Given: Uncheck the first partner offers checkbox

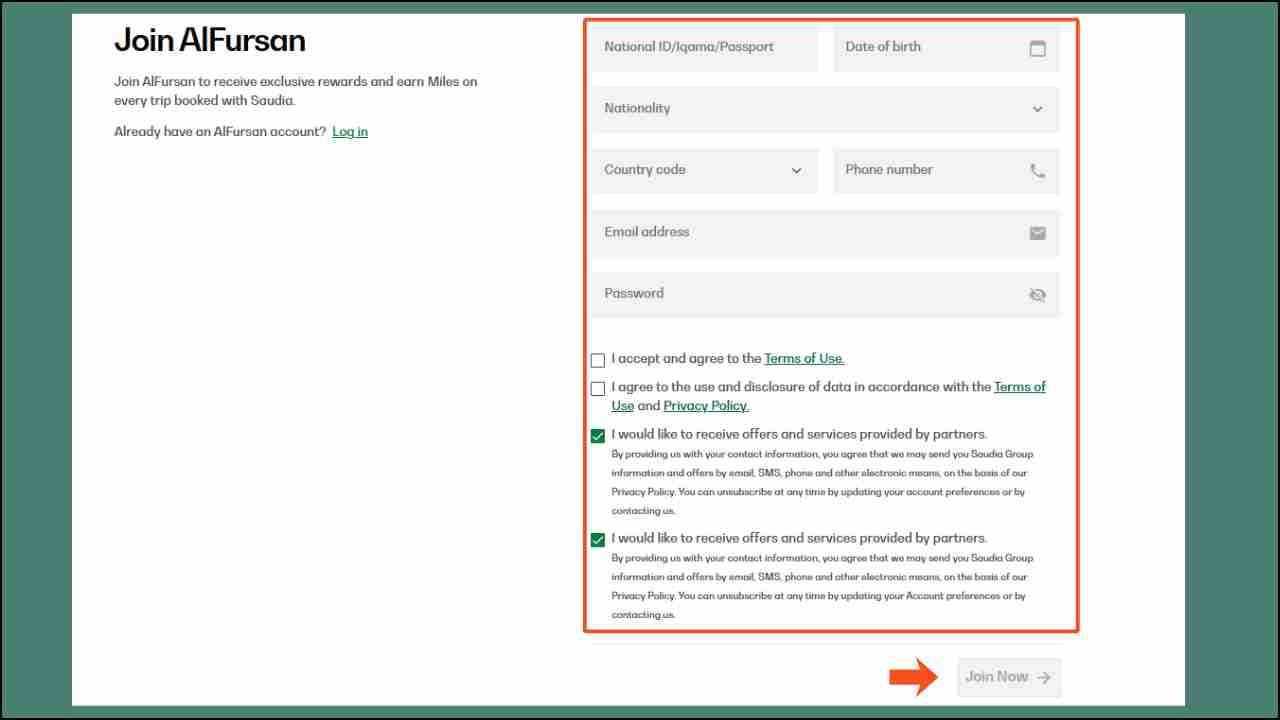Looking at the screenshot, I should [597, 435].
